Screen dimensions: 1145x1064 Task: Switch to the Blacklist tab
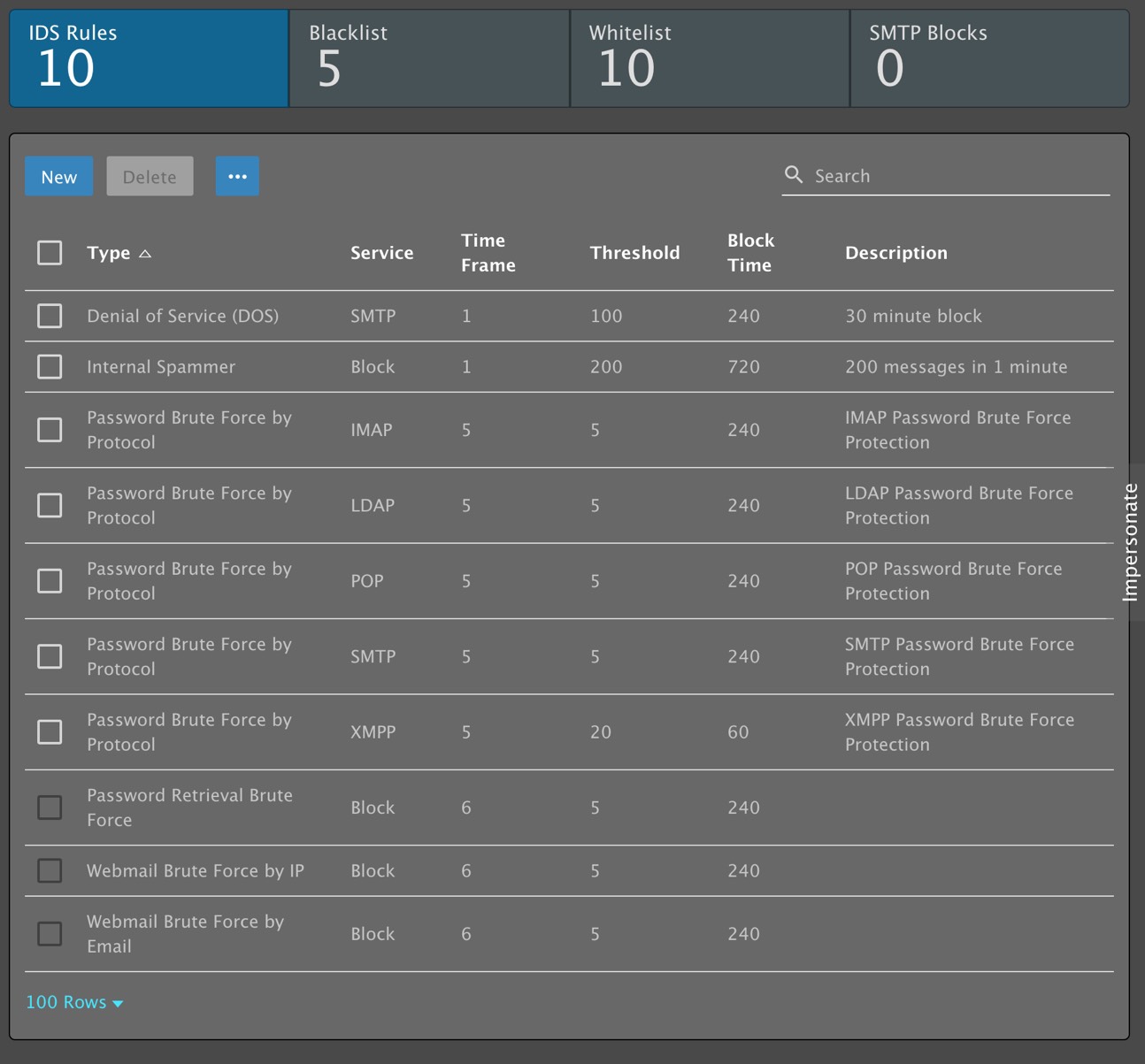[429, 58]
